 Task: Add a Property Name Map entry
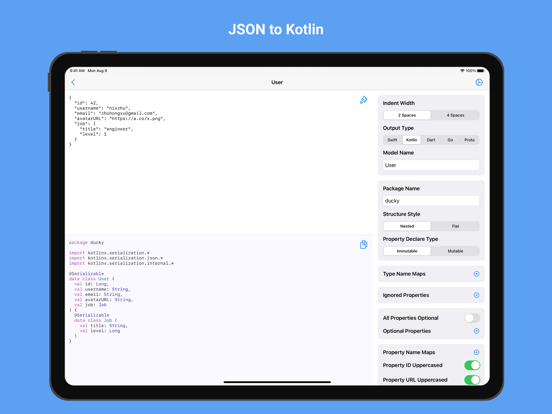[476, 352]
